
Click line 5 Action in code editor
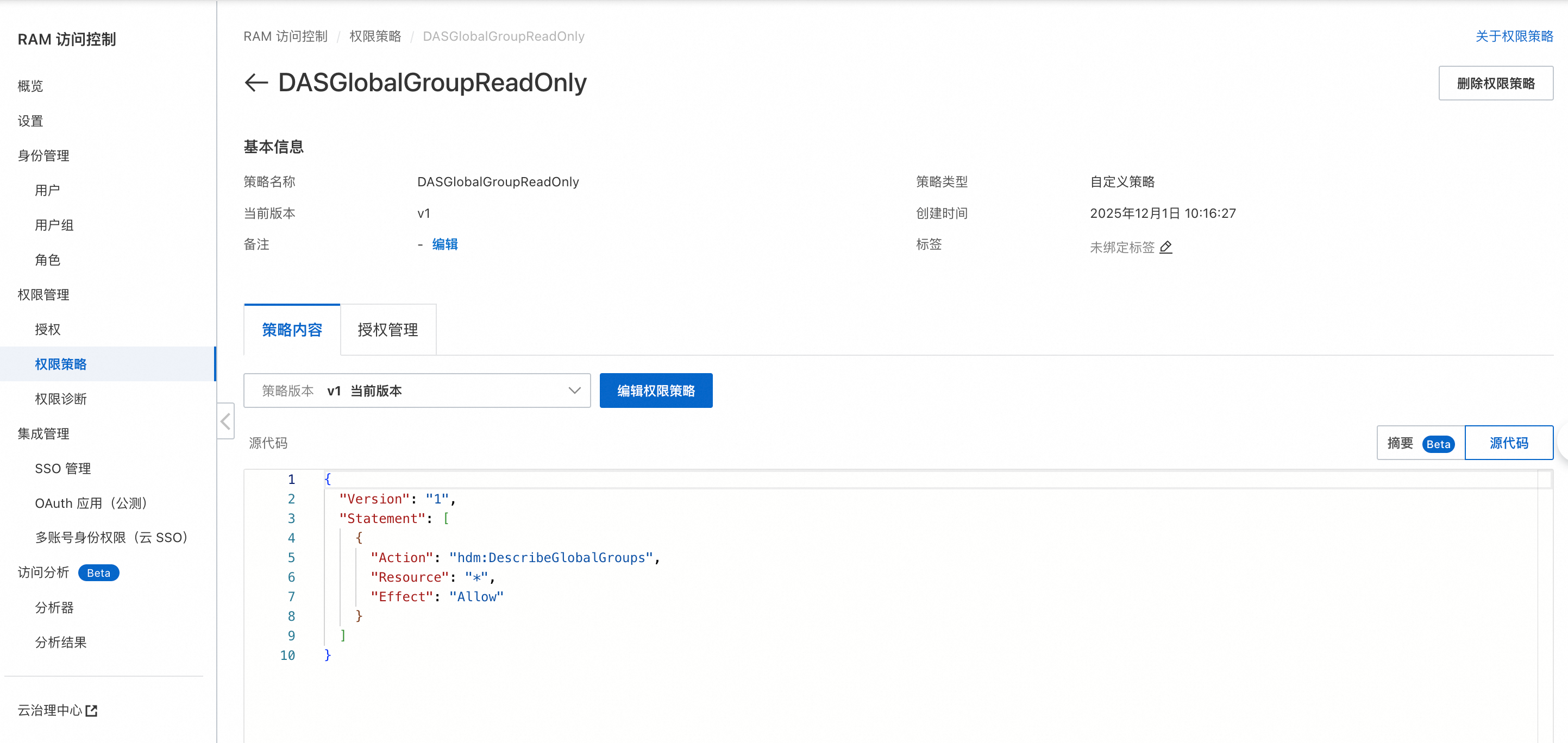pos(402,557)
